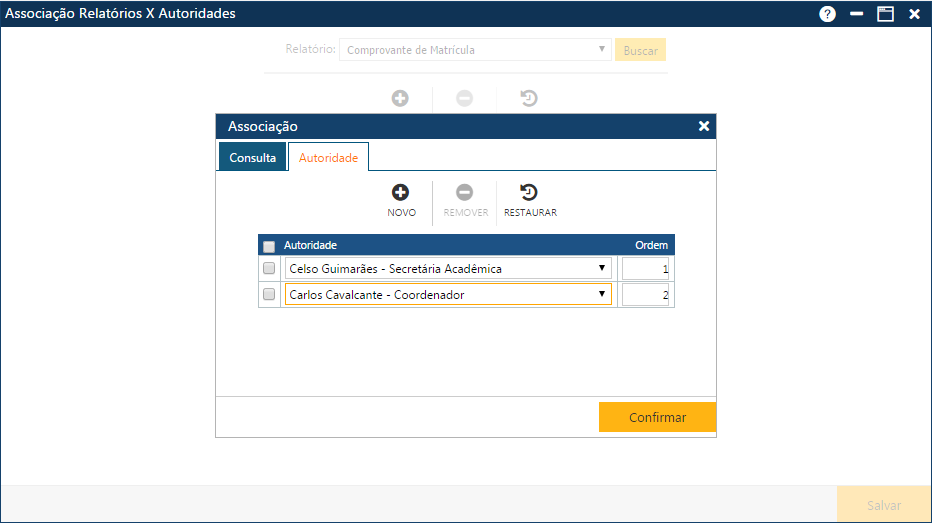The height and width of the screenshot is (523, 932).
Task: Click the Salvar button
Action: tap(883, 505)
